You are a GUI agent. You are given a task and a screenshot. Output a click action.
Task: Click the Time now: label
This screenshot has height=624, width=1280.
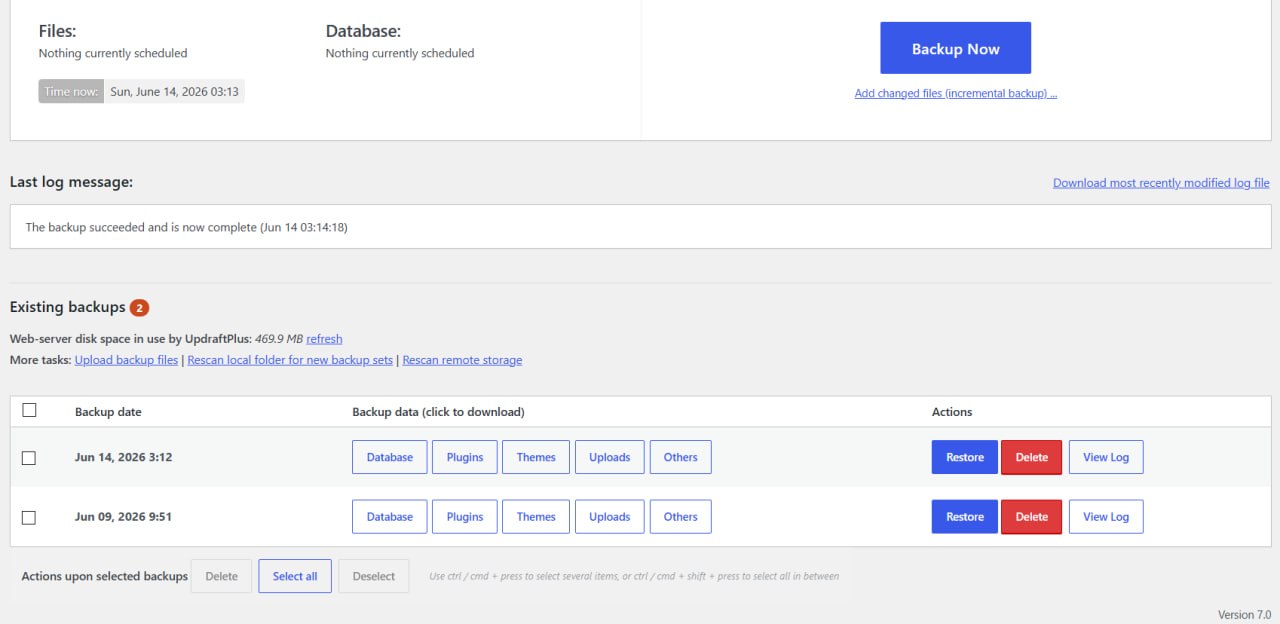coord(71,91)
